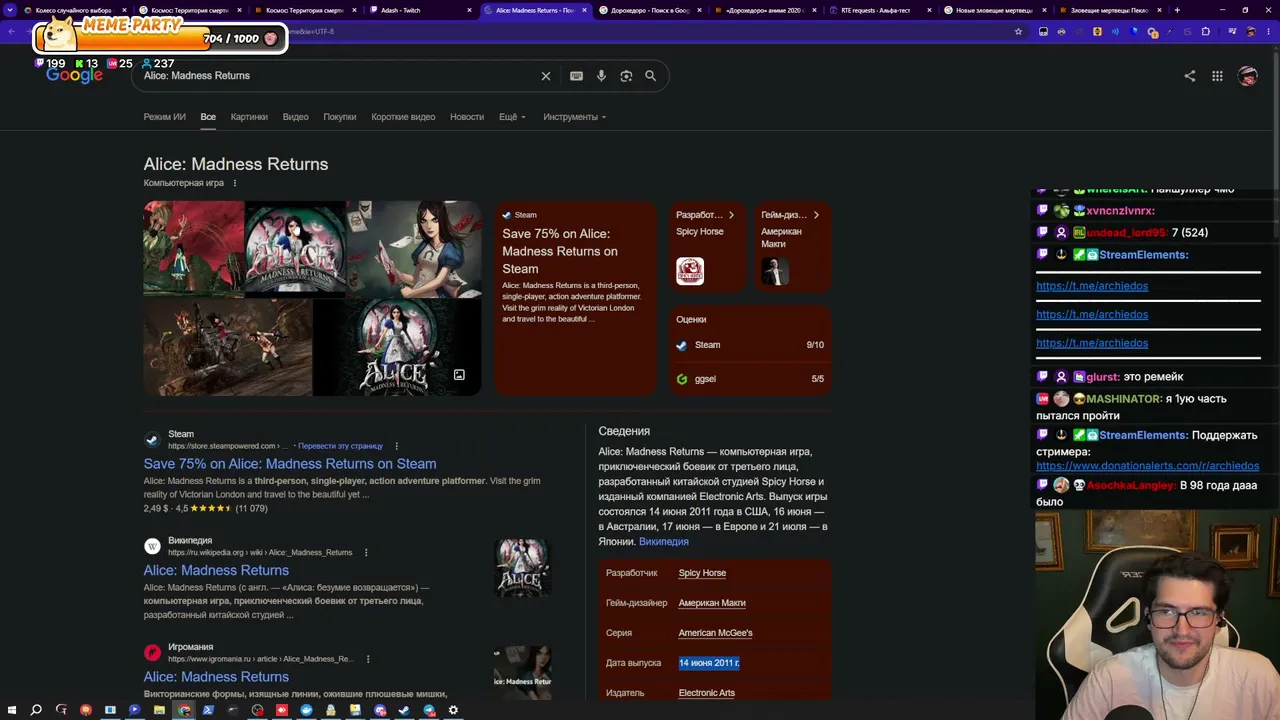
Task: Open the three-dot menu for the Wikipedia result
Action: [366, 552]
